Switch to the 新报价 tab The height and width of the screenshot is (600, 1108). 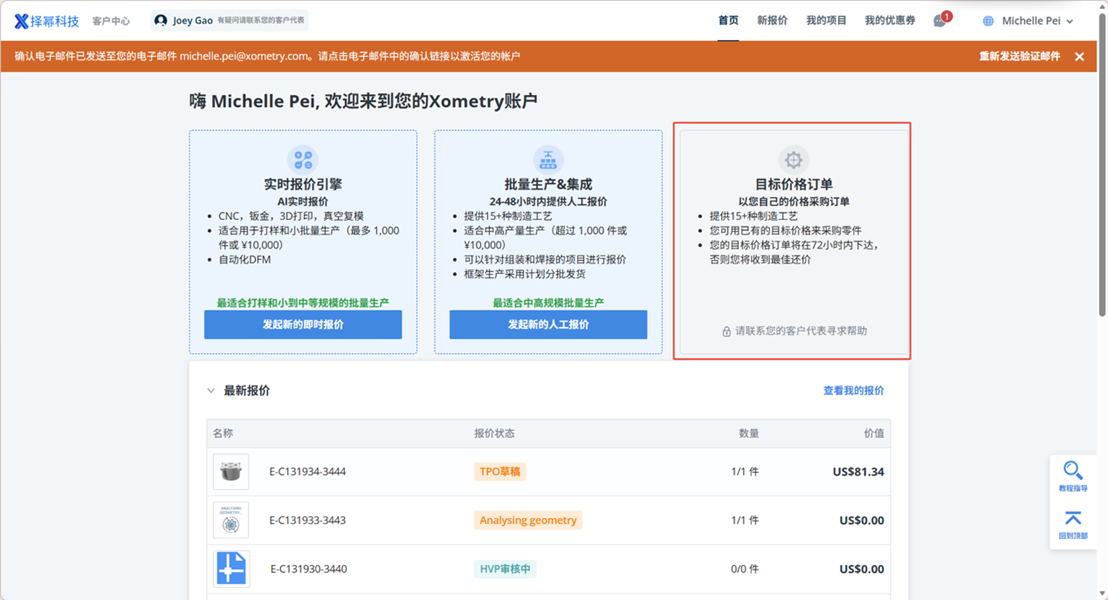click(x=772, y=21)
